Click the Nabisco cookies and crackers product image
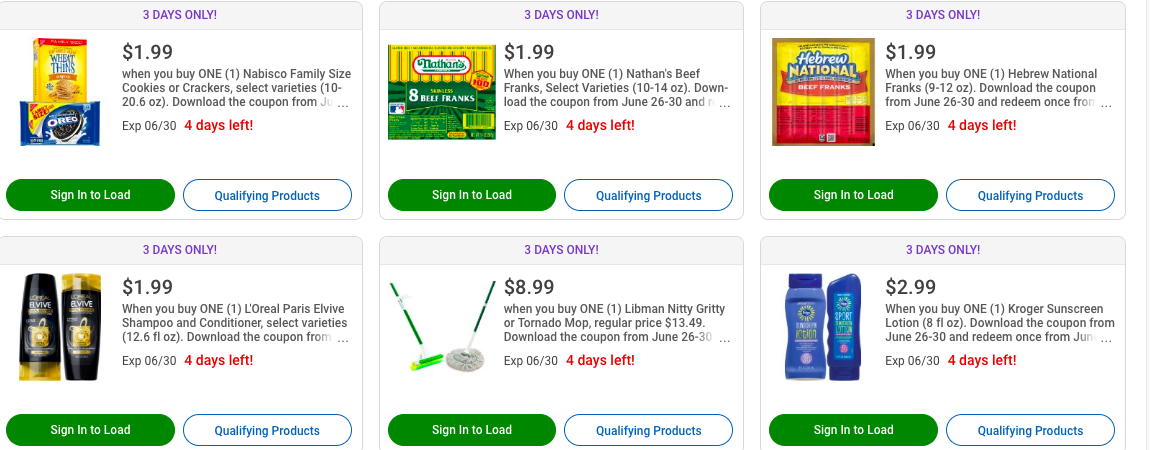Viewport: 1150px width, 450px height. coord(60,92)
